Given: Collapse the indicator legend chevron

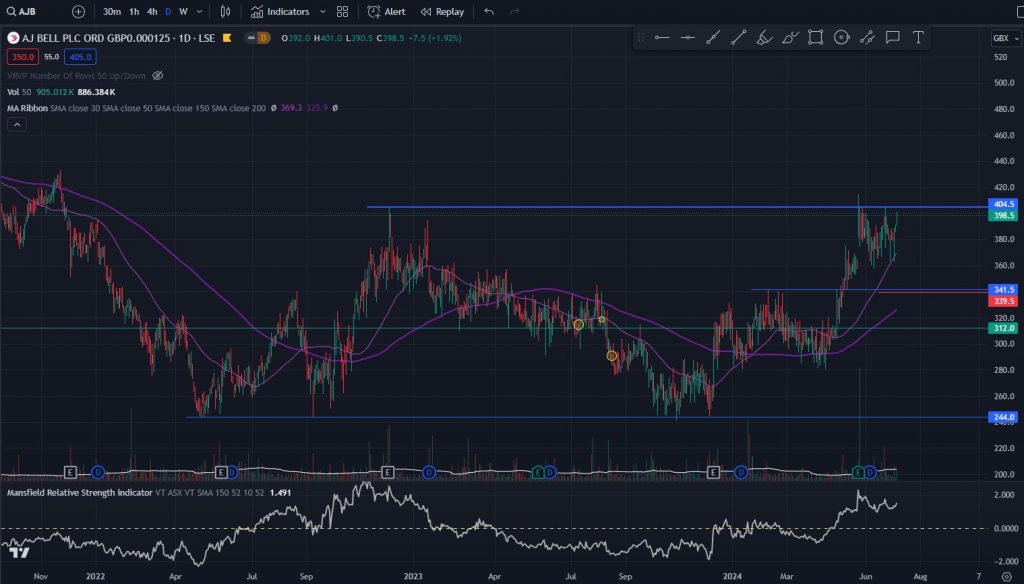Looking at the screenshot, I should point(16,124).
